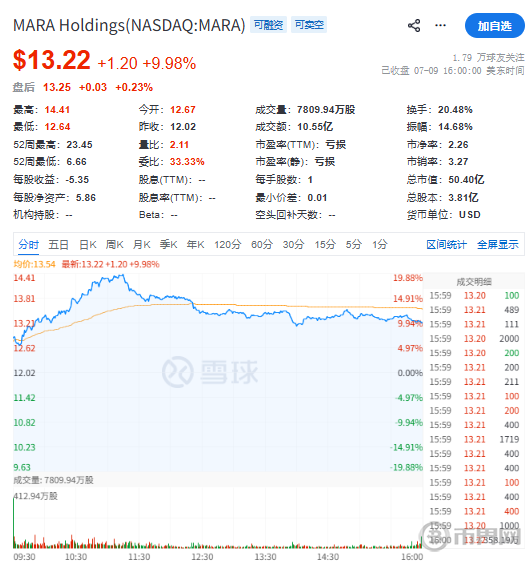Image resolution: width=532 pixels, height=564 pixels.
Task: Choose the 60分 interval tab
Action: 262,245
